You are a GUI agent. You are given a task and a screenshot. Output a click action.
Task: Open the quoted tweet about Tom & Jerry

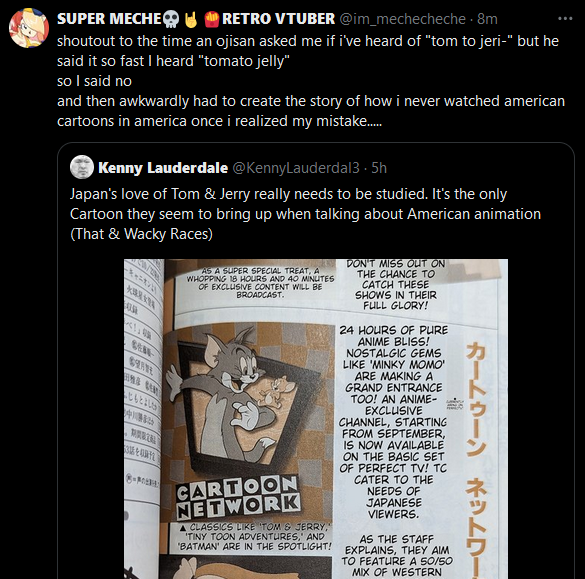pyautogui.click(x=305, y=214)
